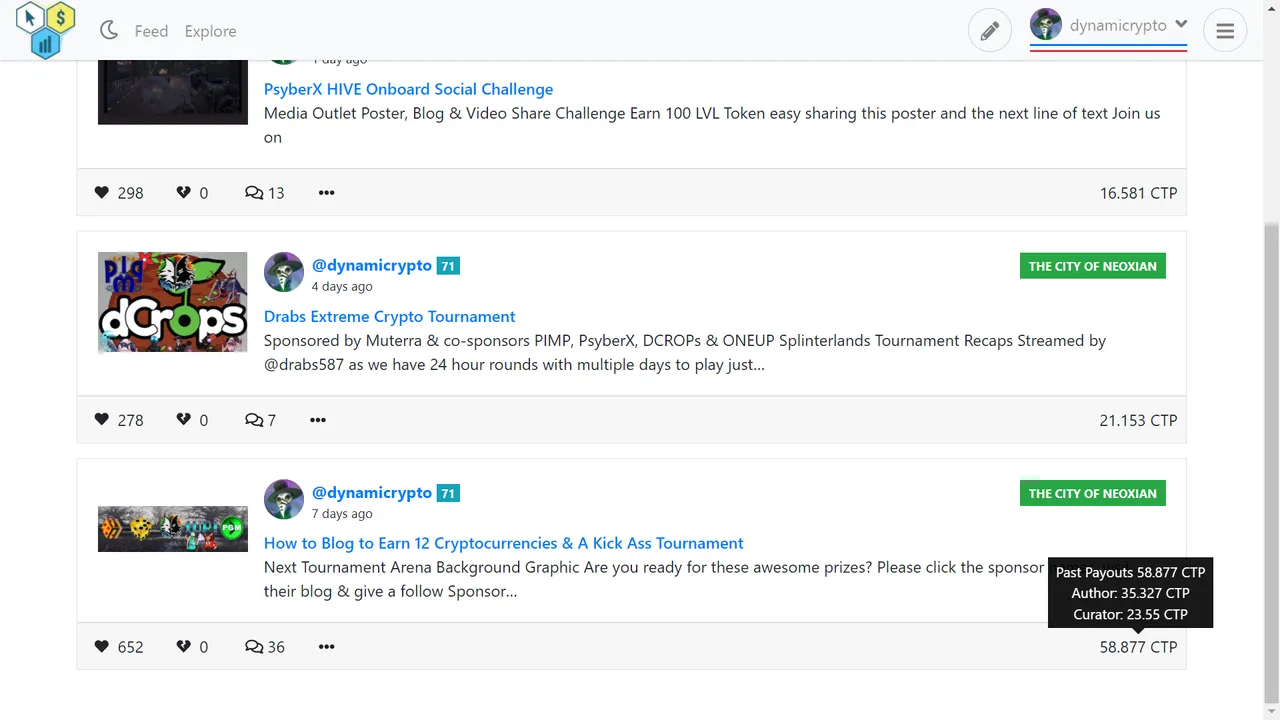
Task: Open the Explore tab
Action: click(210, 31)
